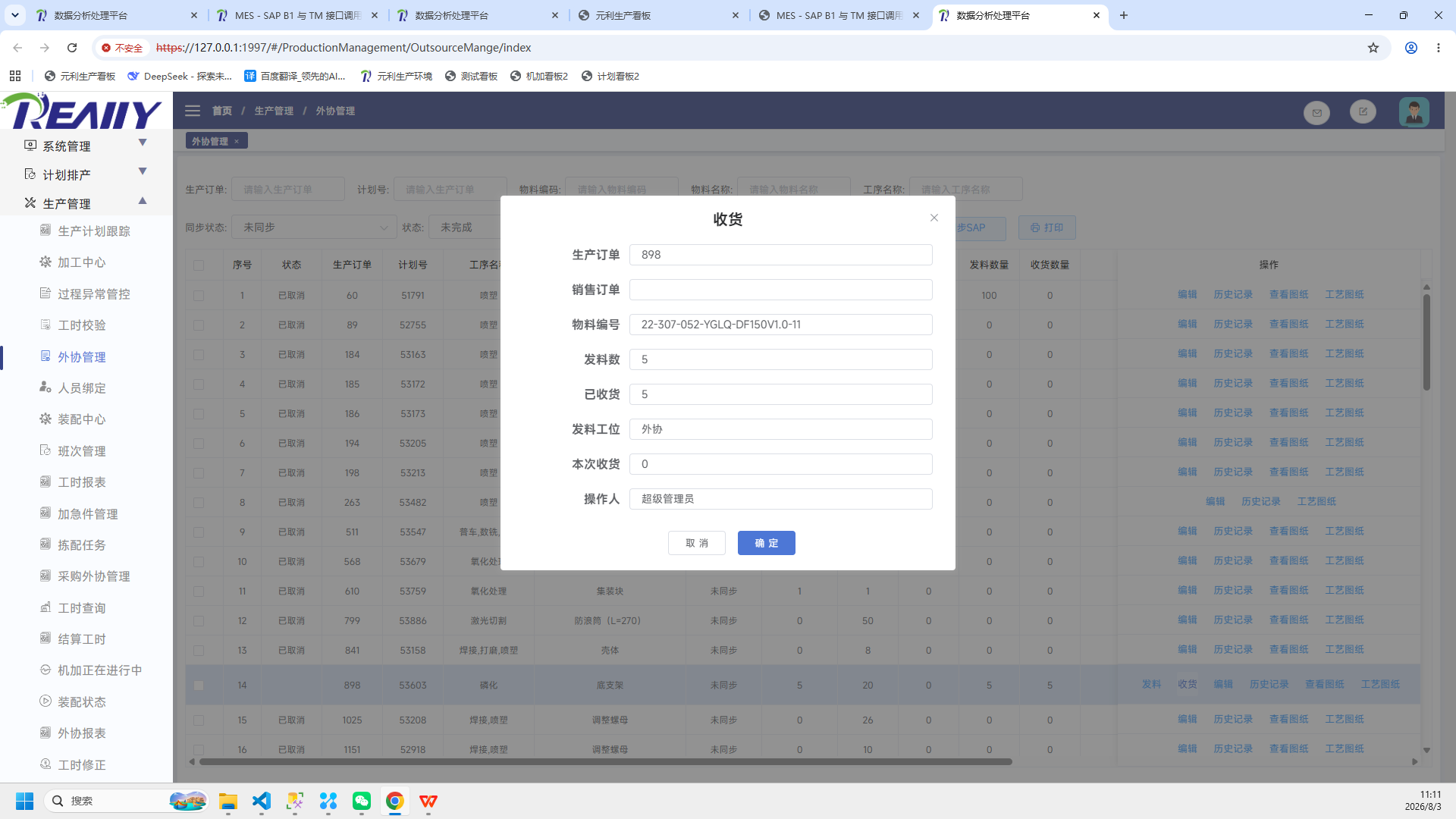Screen dimensions: 1456x819
Task: Open 历史记录 for row 1
Action: point(1233,294)
